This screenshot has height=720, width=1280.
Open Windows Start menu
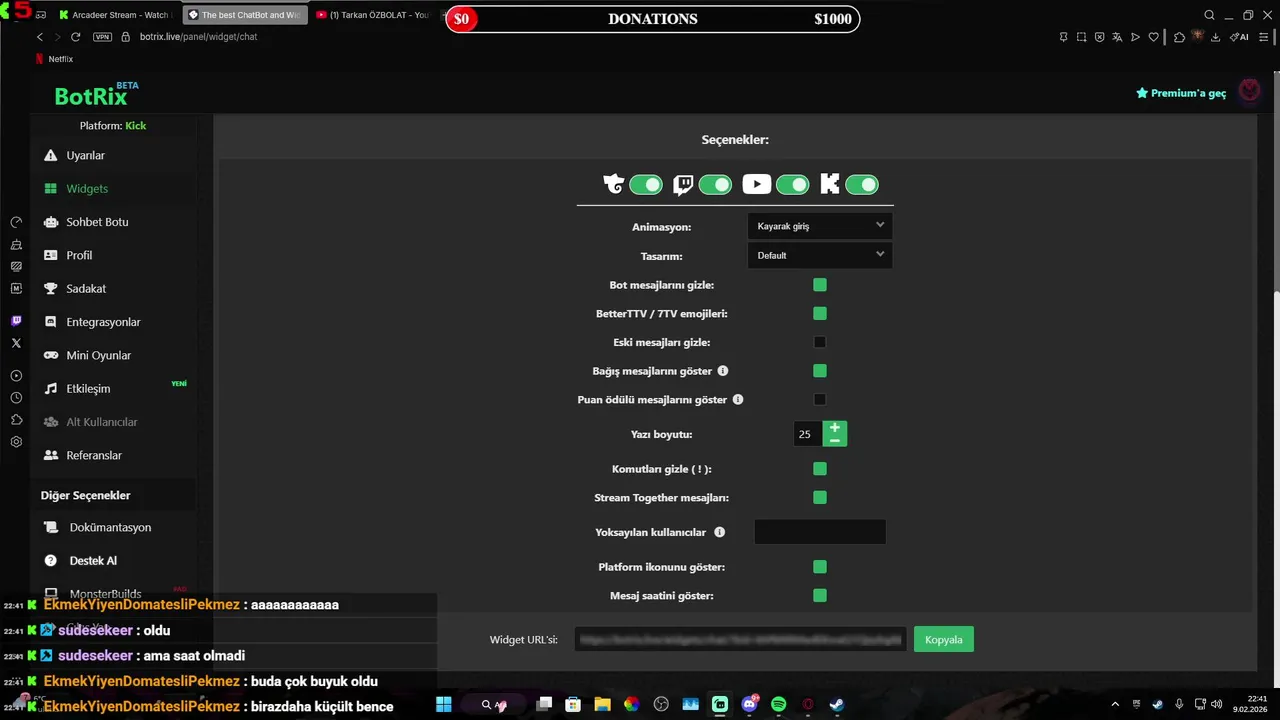[x=444, y=704]
